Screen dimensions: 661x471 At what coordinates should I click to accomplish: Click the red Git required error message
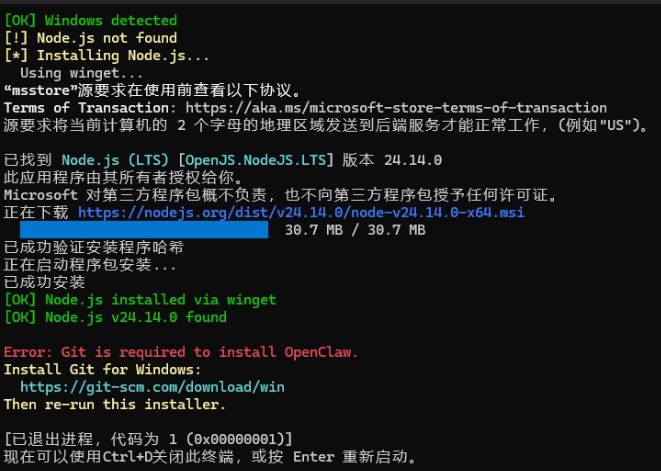[x=181, y=352]
